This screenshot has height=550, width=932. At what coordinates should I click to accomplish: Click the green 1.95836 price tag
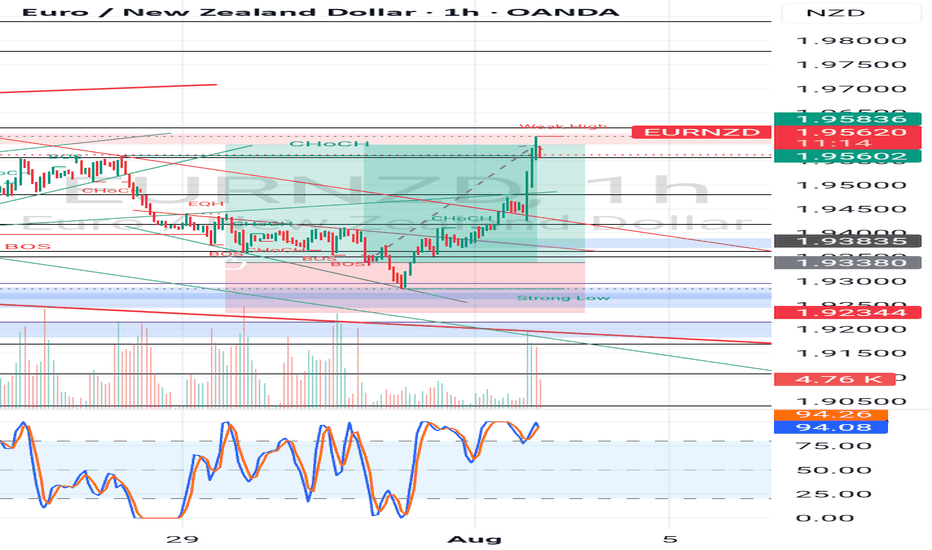click(848, 119)
